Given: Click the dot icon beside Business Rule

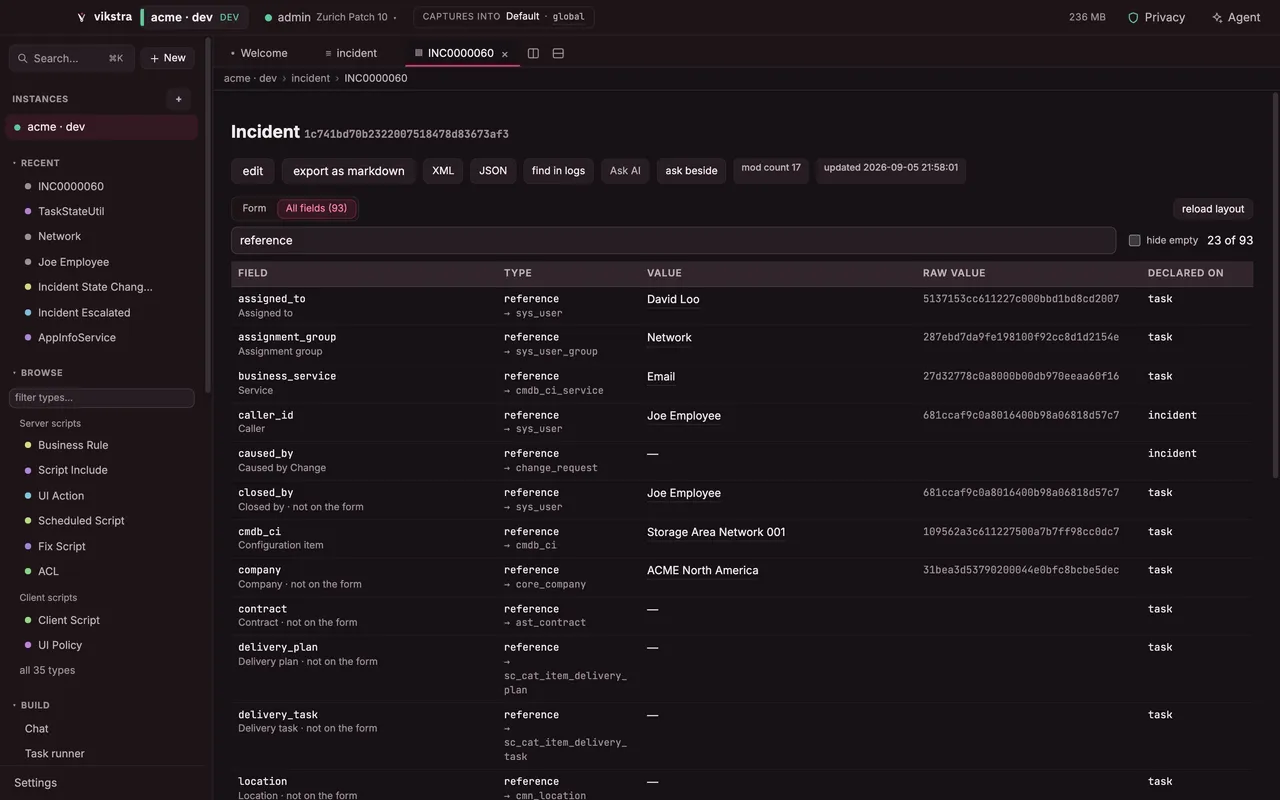Looking at the screenshot, I should [28, 445].
